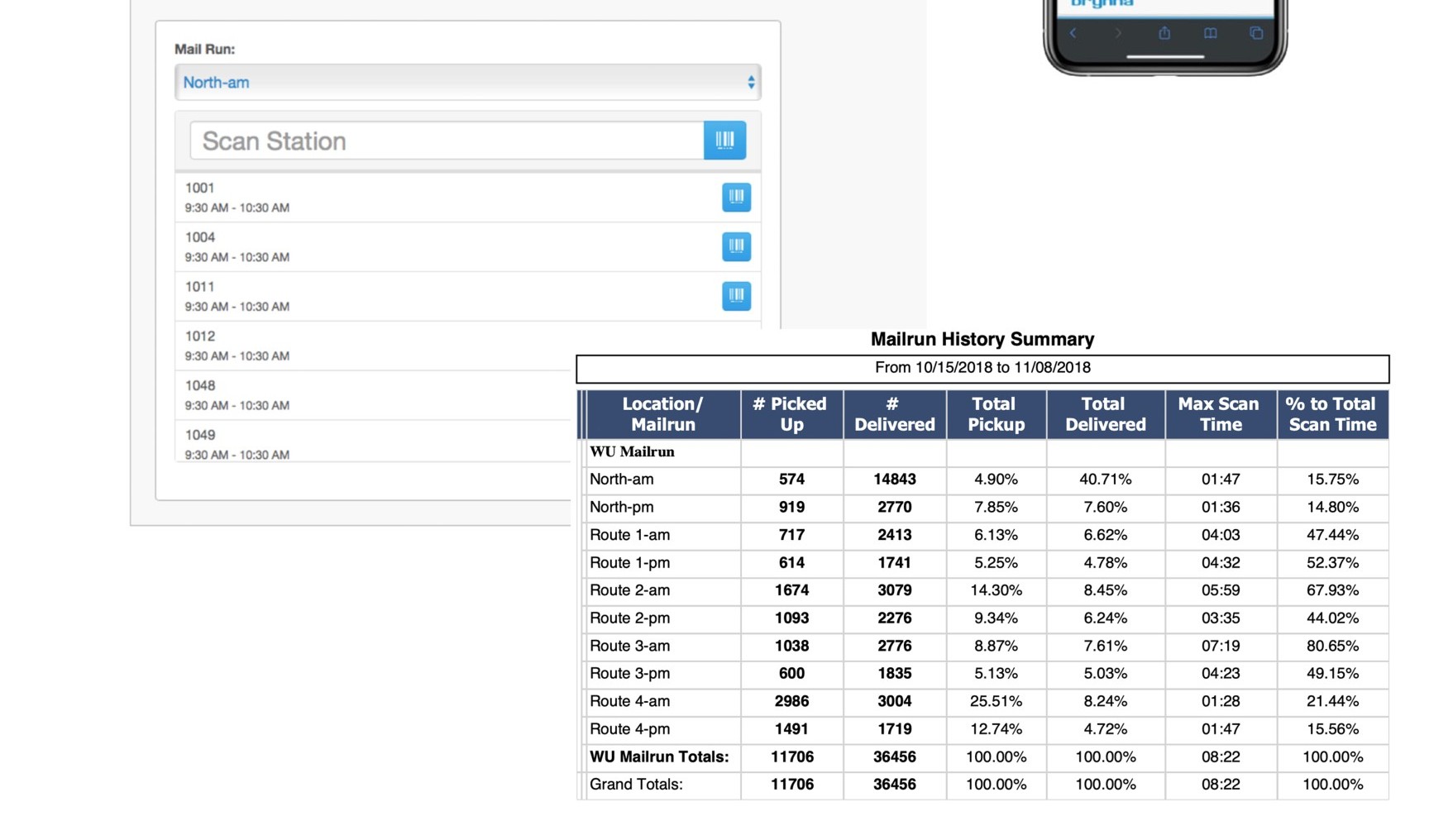Tap the Safari back arrow on the phone
Screen dimensions: 1453x840
point(1073,33)
